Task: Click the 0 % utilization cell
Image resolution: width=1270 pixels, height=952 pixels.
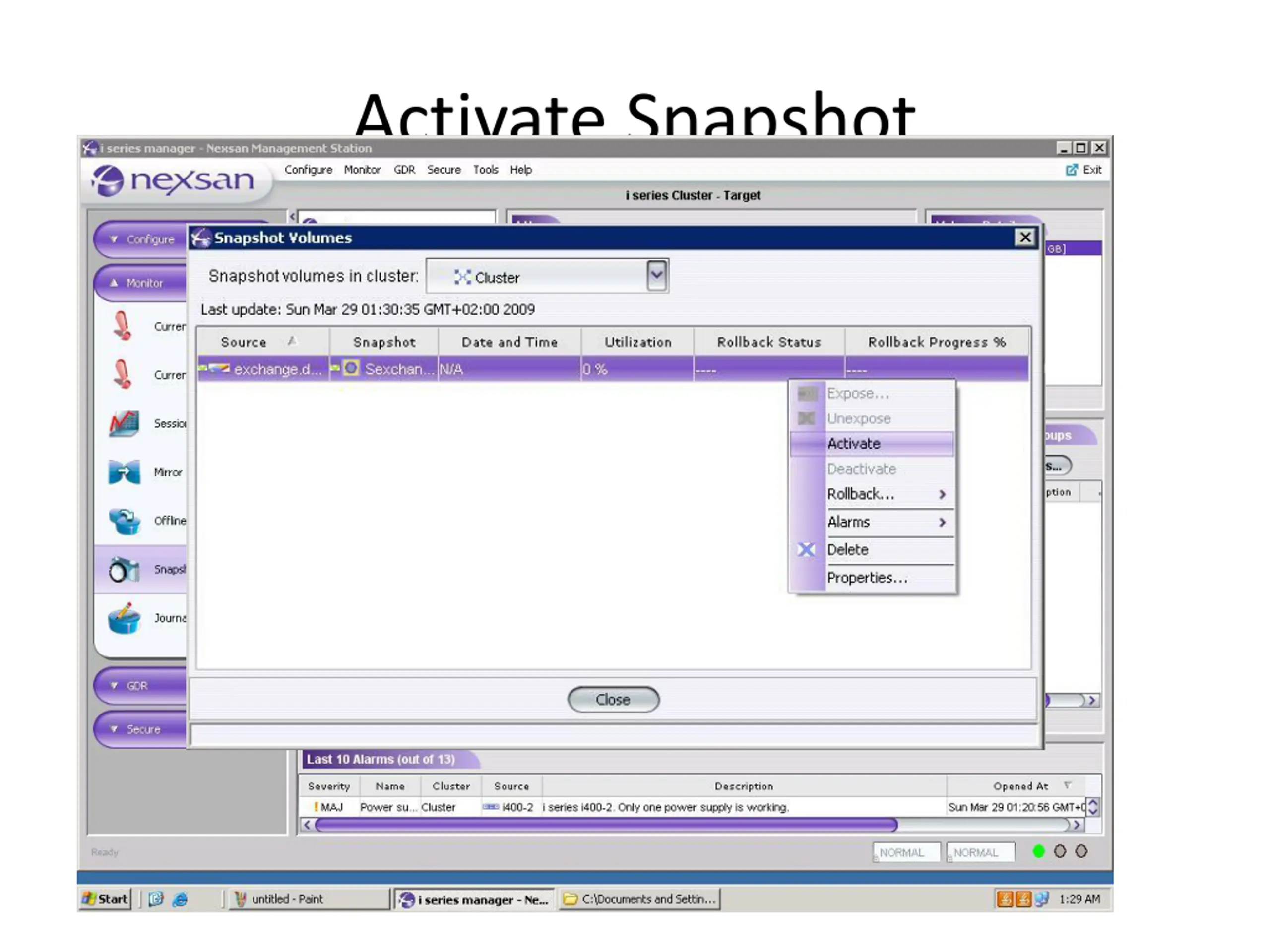Action: [637, 369]
